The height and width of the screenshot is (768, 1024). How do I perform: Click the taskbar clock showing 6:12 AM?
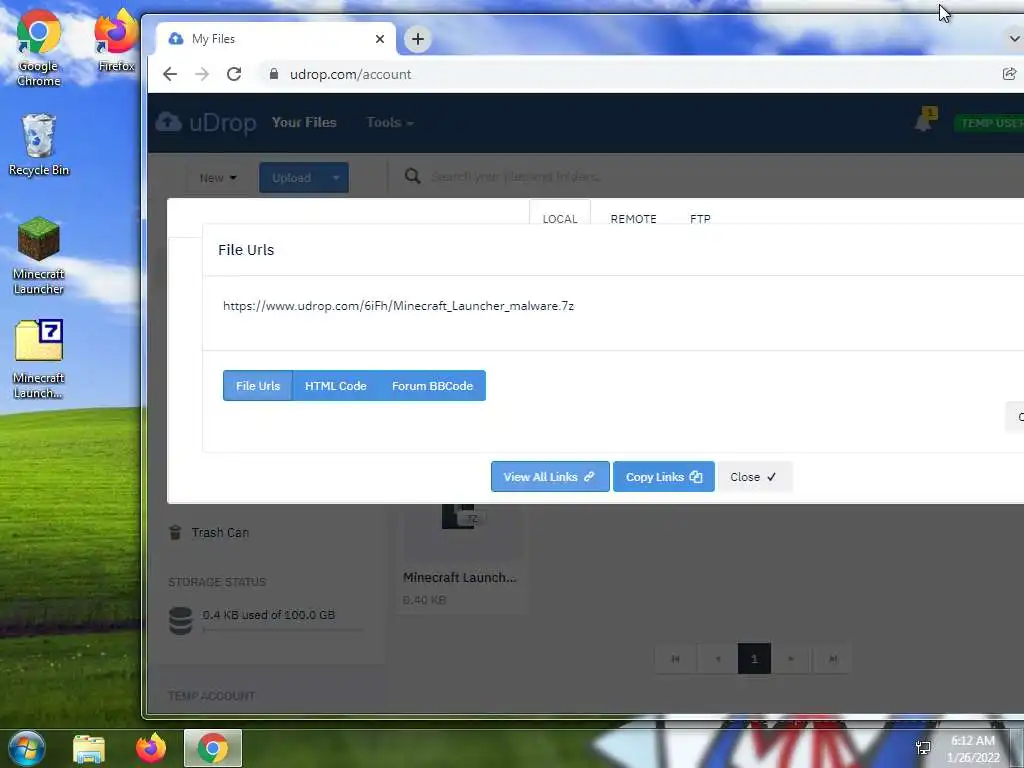click(973, 748)
